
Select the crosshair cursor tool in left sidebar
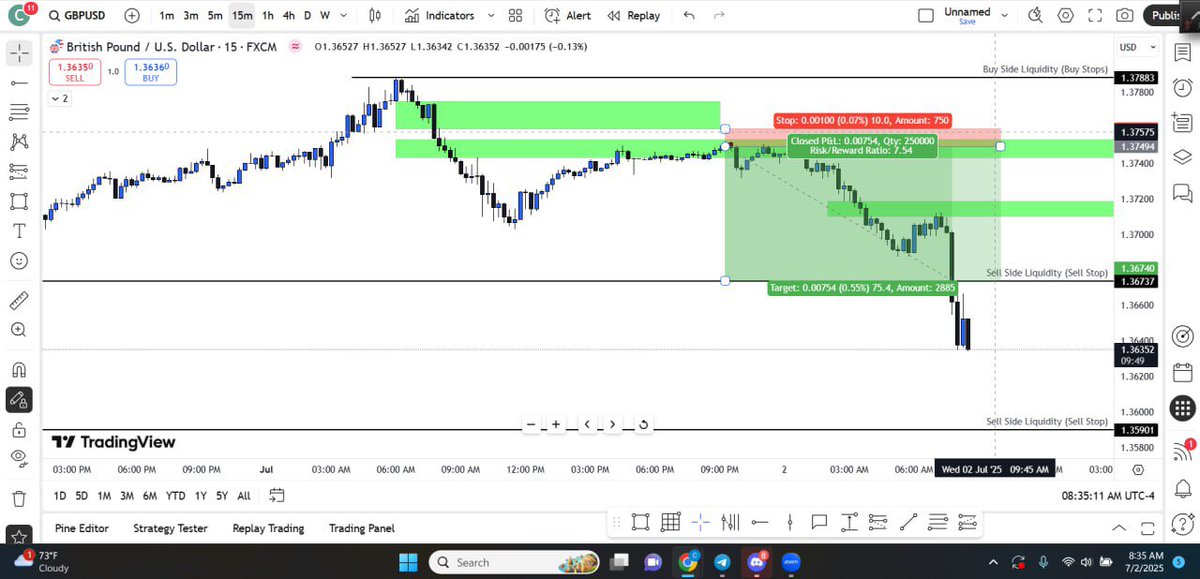pos(19,53)
